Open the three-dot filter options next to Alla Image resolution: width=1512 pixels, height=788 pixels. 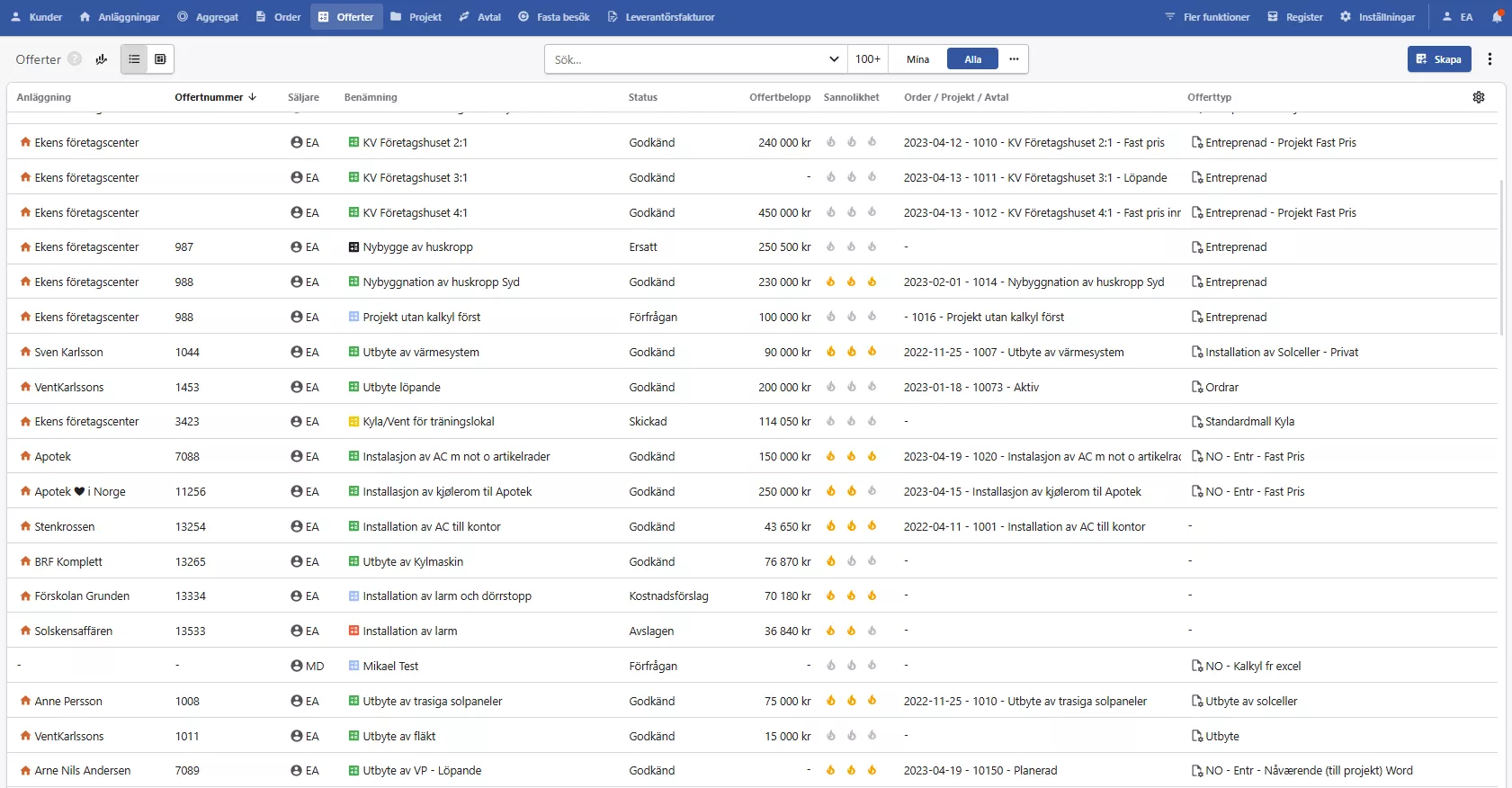1014,59
